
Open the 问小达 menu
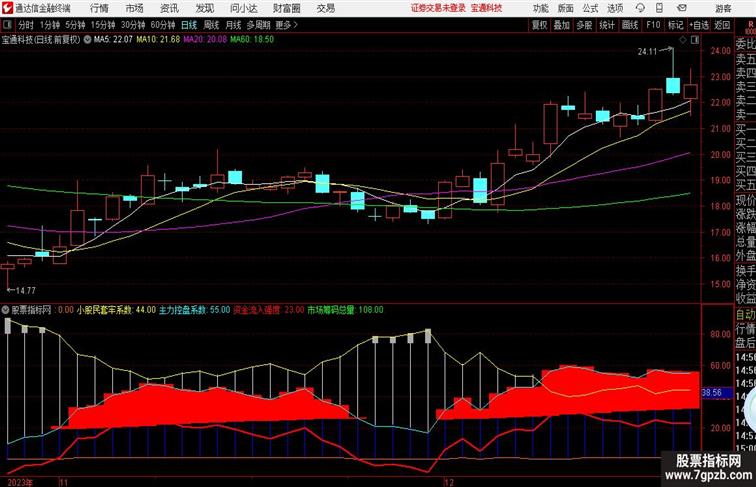tap(243, 8)
